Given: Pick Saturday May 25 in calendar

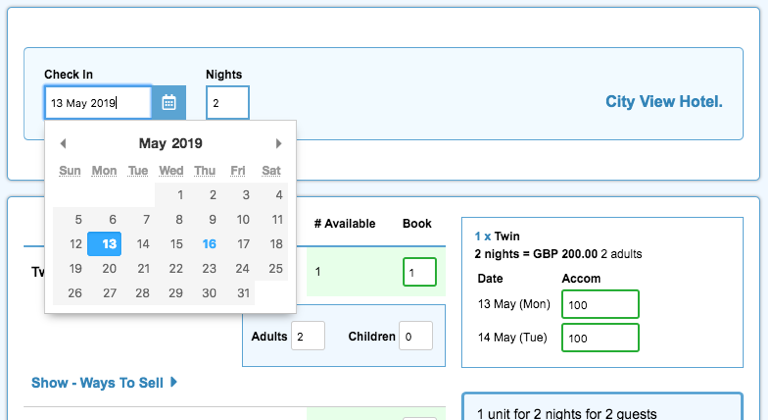Looking at the screenshot, I should pos(275,268).
